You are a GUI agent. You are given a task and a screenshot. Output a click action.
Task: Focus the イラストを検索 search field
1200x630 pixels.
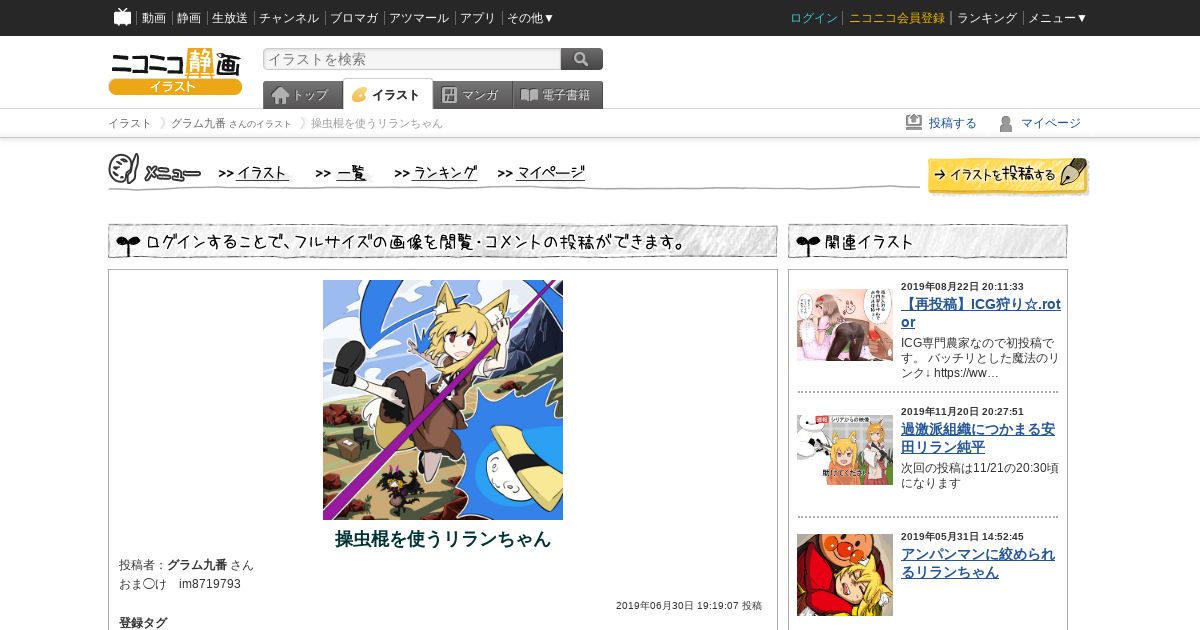tap(412, 59)
